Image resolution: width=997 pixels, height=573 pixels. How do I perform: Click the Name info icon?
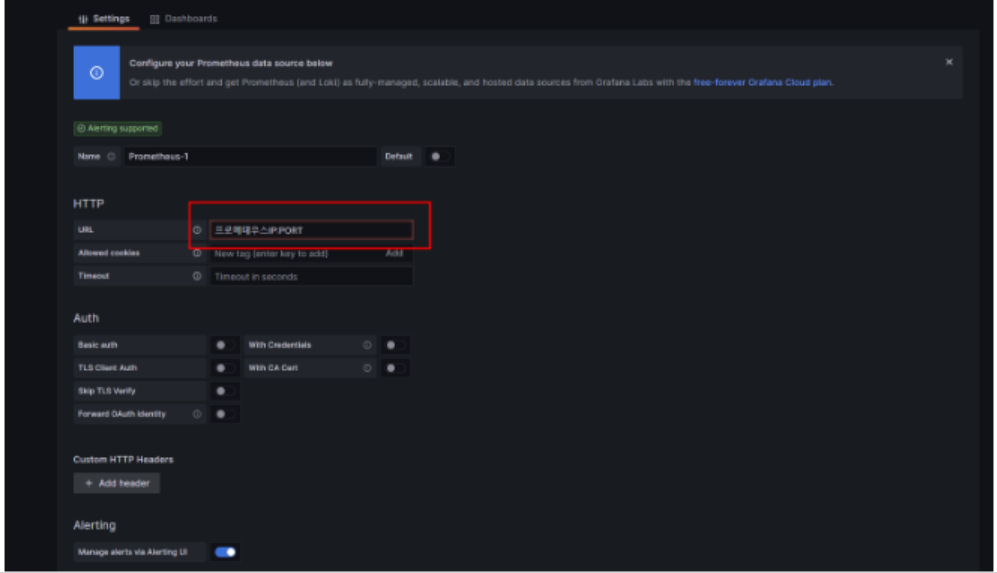point(111,156)
